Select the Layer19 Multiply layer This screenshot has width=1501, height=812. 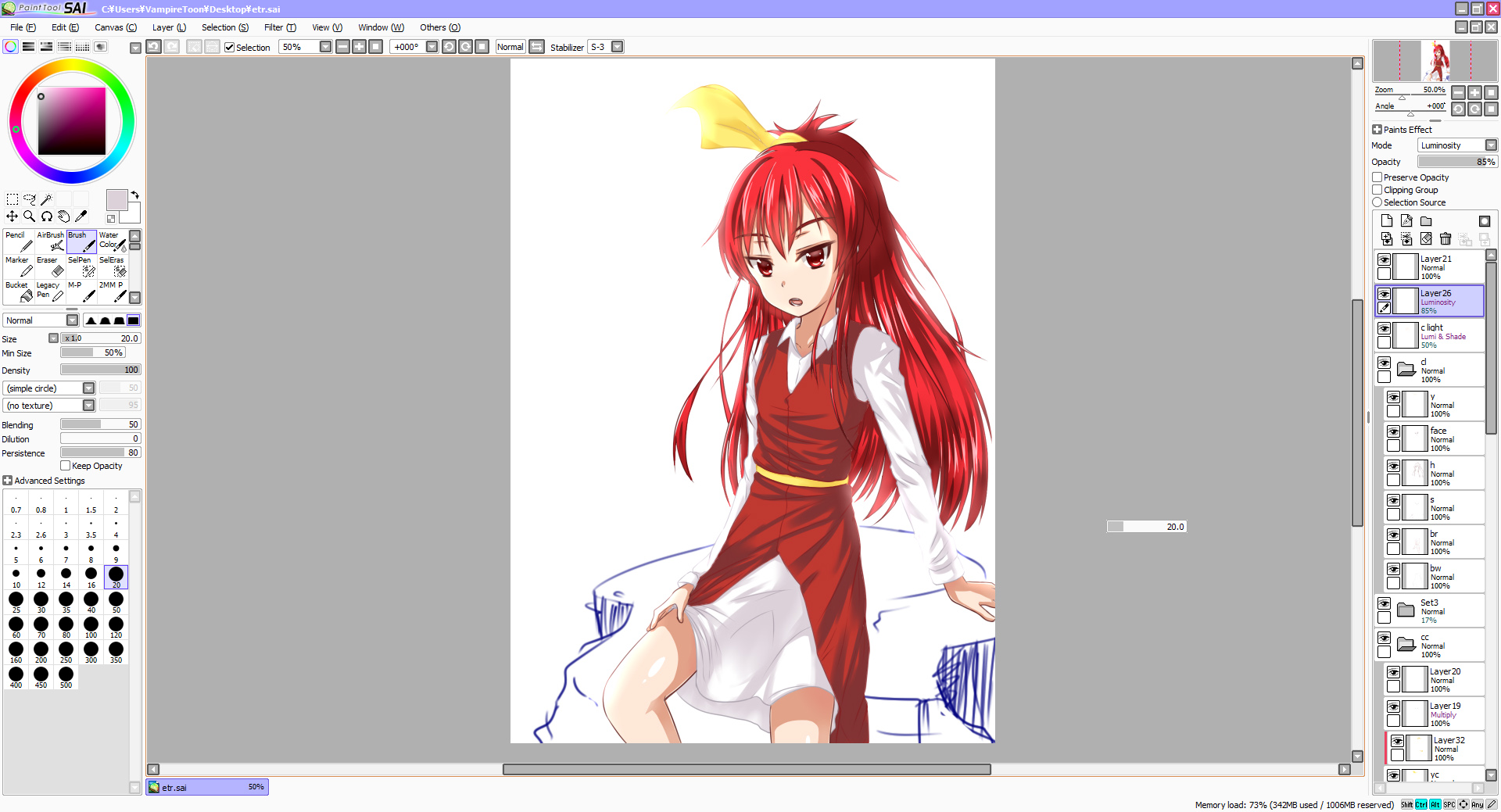point(1435,714)
